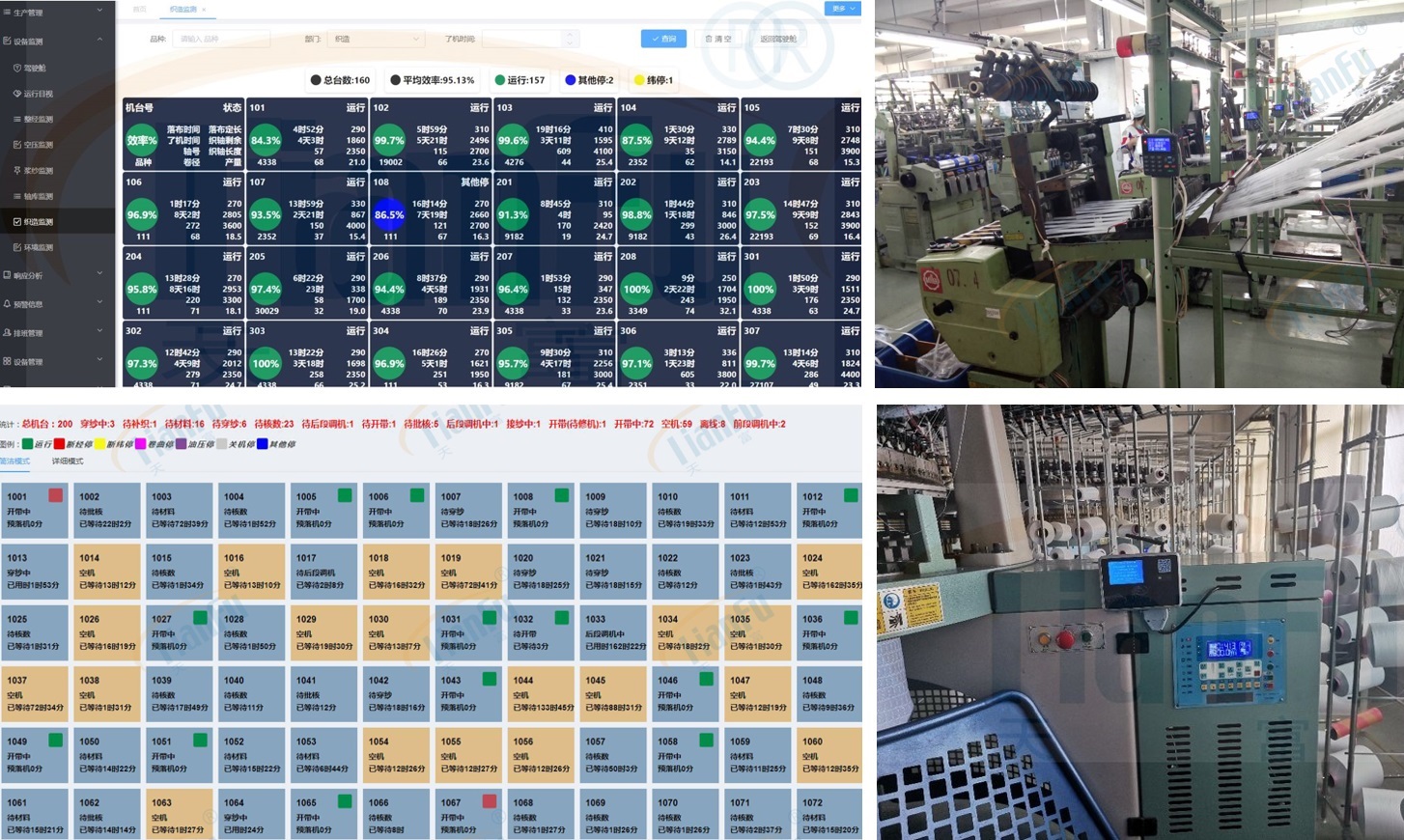Open 空压监测 sidebar item icon
The image size is (1404, 840).
17,145
